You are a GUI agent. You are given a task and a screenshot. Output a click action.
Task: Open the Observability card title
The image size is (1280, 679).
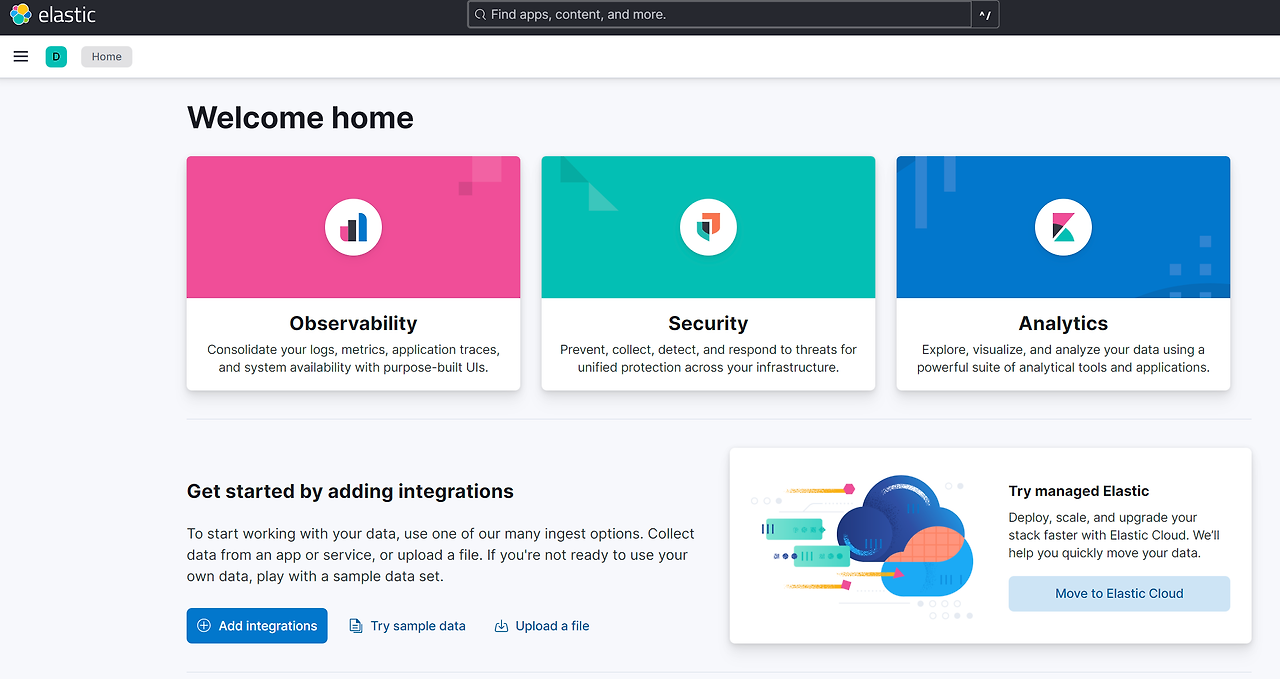353,323
